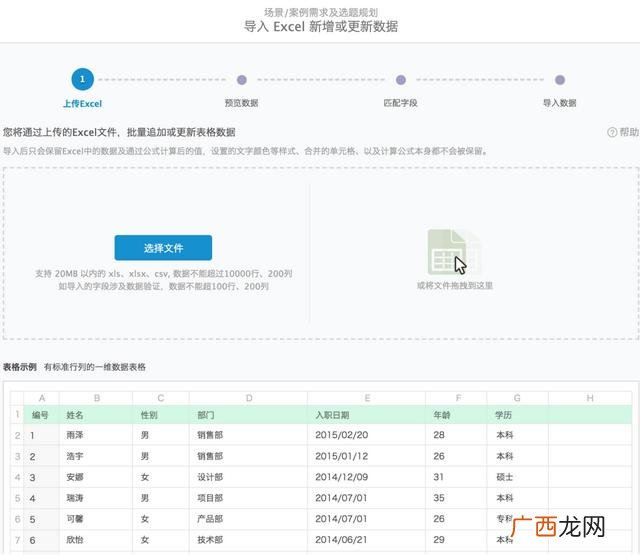Image resolution: width=640 pixels, height=555 pixels.
Task: Click the 年龄 header cell
Action: [x=456, y=415]
